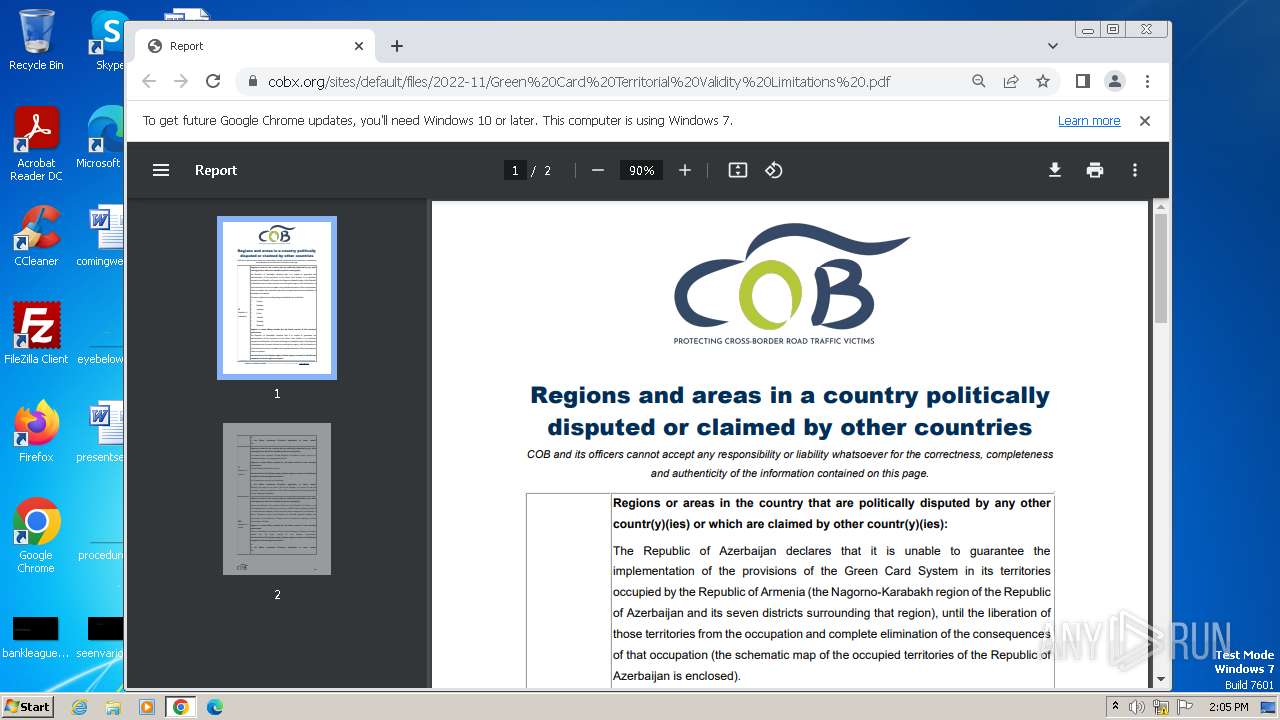The width and height of the screenshot is (1280, 720).
Task: Open File Explorer from taskbar
Action: (x=113, y=707)
